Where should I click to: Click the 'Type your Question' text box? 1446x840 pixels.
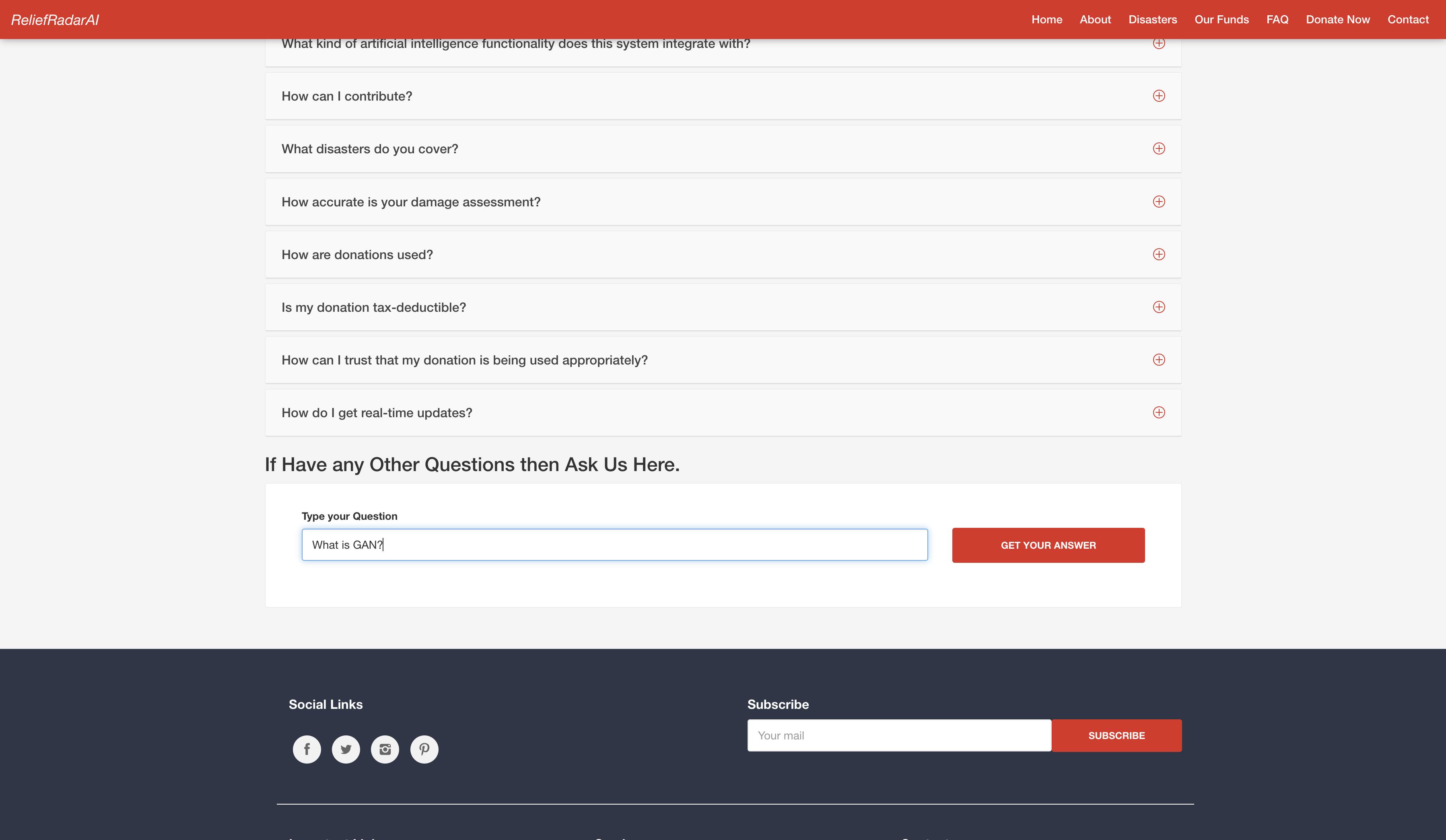pos(614,544)
